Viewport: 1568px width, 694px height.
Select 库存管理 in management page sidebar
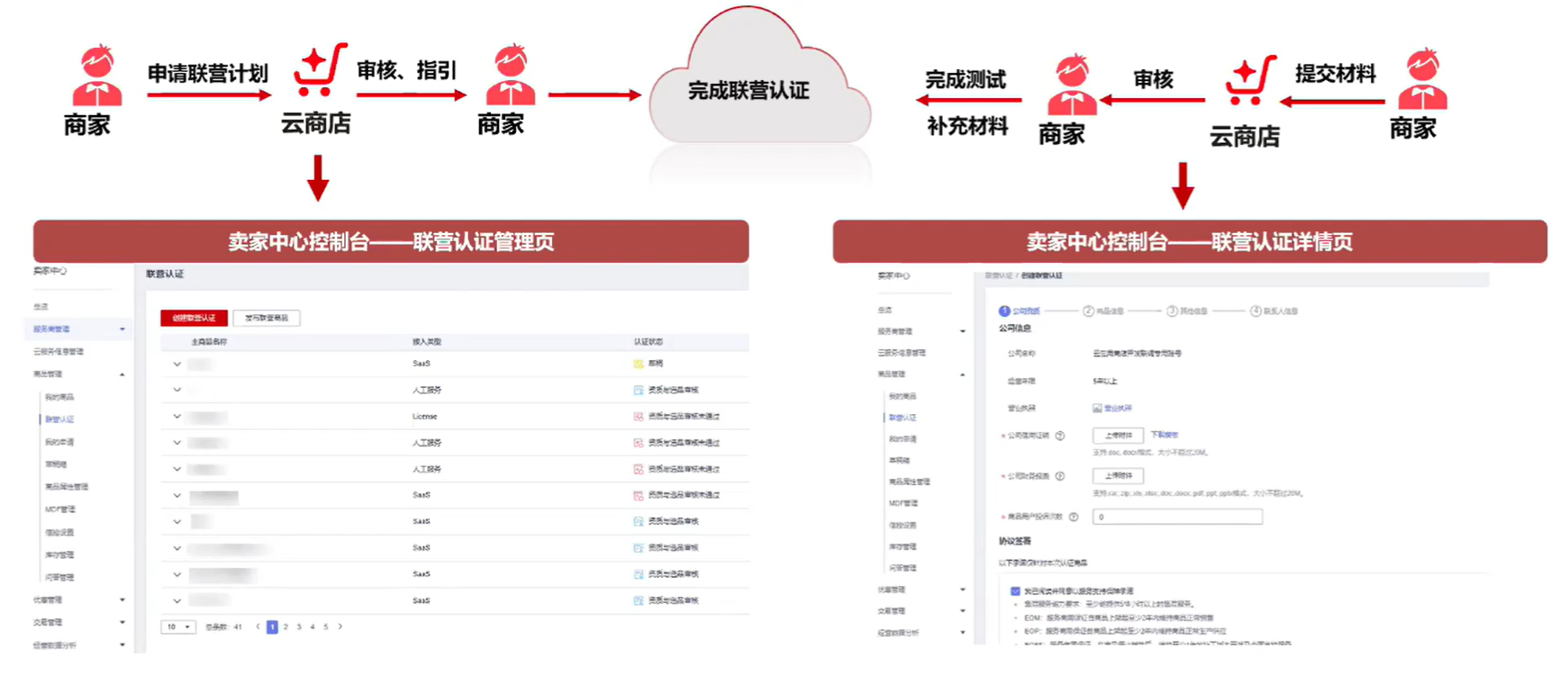coord(59,554)
